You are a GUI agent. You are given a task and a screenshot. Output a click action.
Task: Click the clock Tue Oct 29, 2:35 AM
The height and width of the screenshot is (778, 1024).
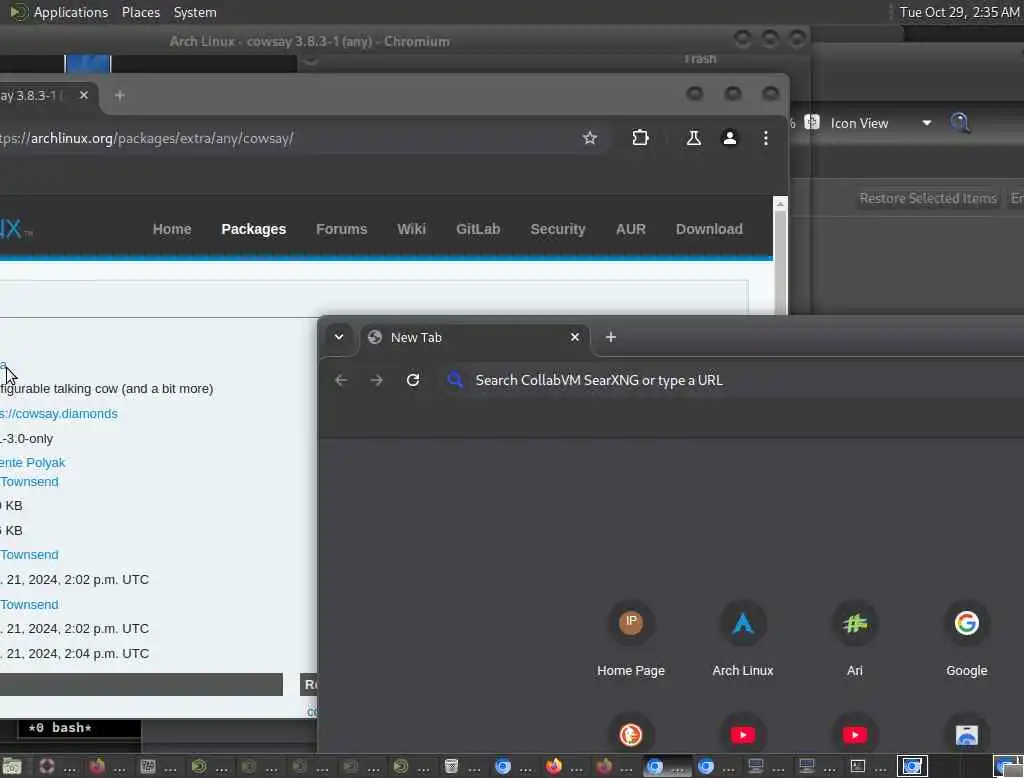coord(959,12)
